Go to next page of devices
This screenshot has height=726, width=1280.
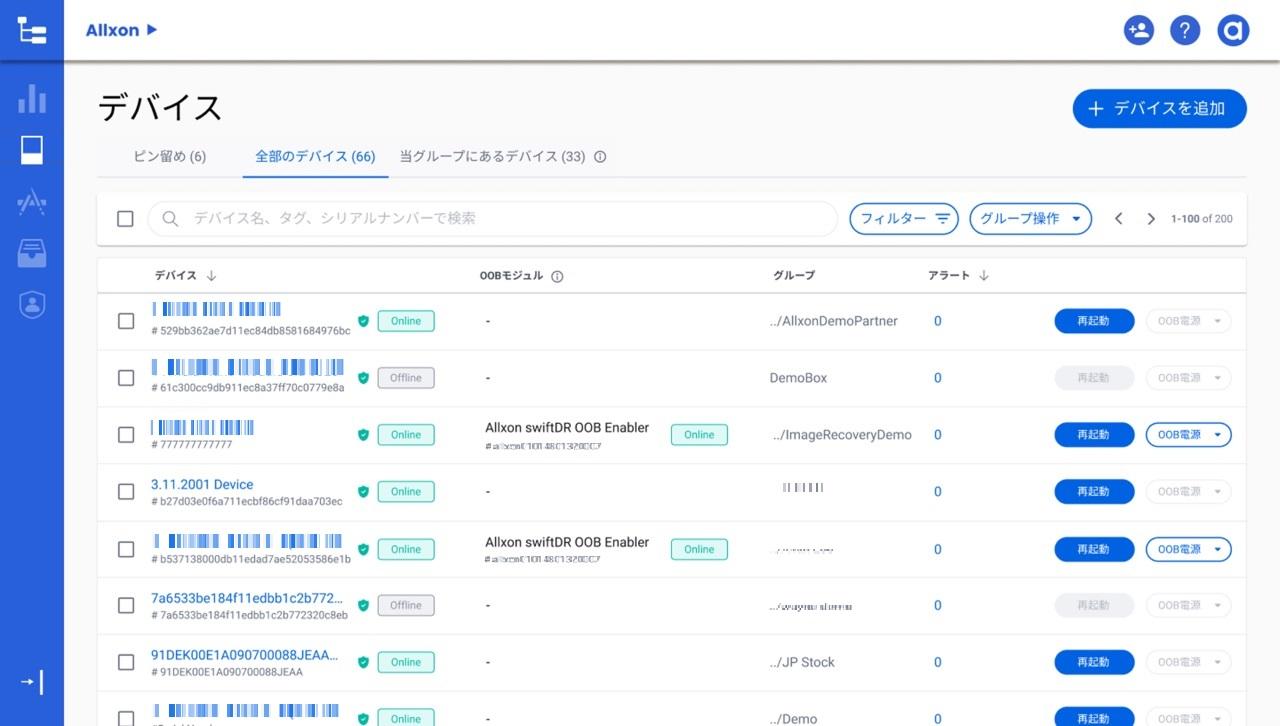1151,219
